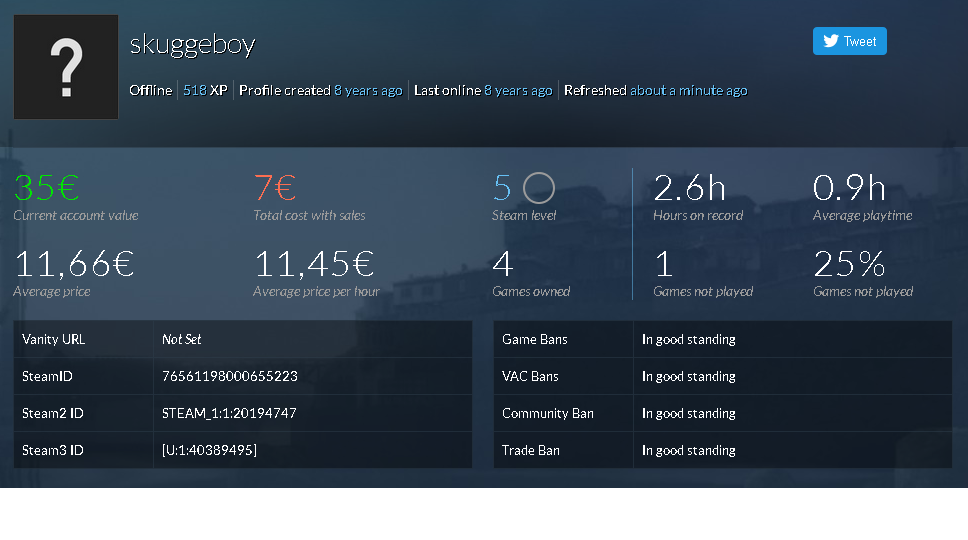Image resolution: width=968 pixels, height=540 pixels.
Task: Click the 'Steam level' caption
Action: 524,215
